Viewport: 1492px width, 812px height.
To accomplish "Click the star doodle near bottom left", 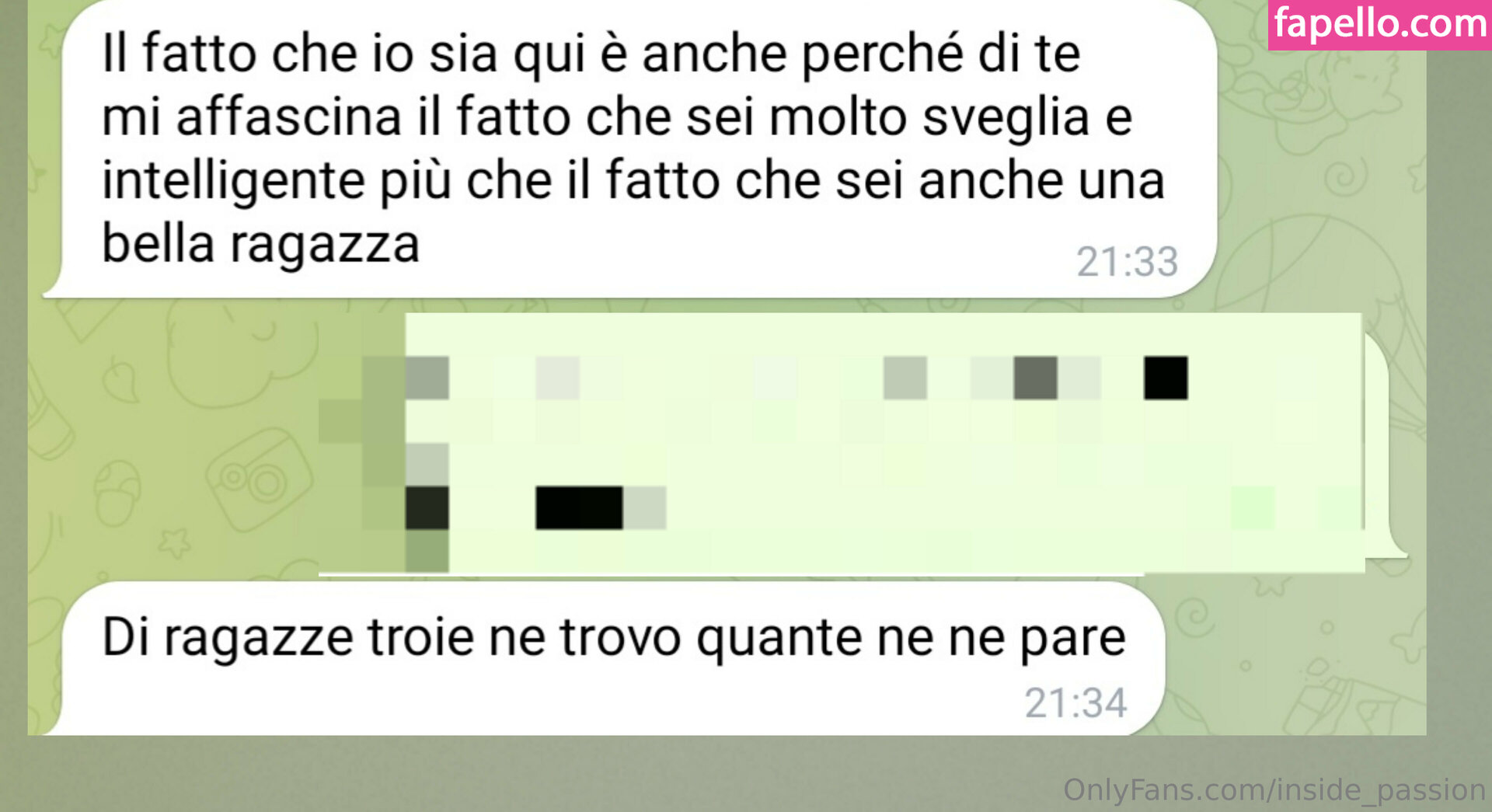I will tap(174, 542).
